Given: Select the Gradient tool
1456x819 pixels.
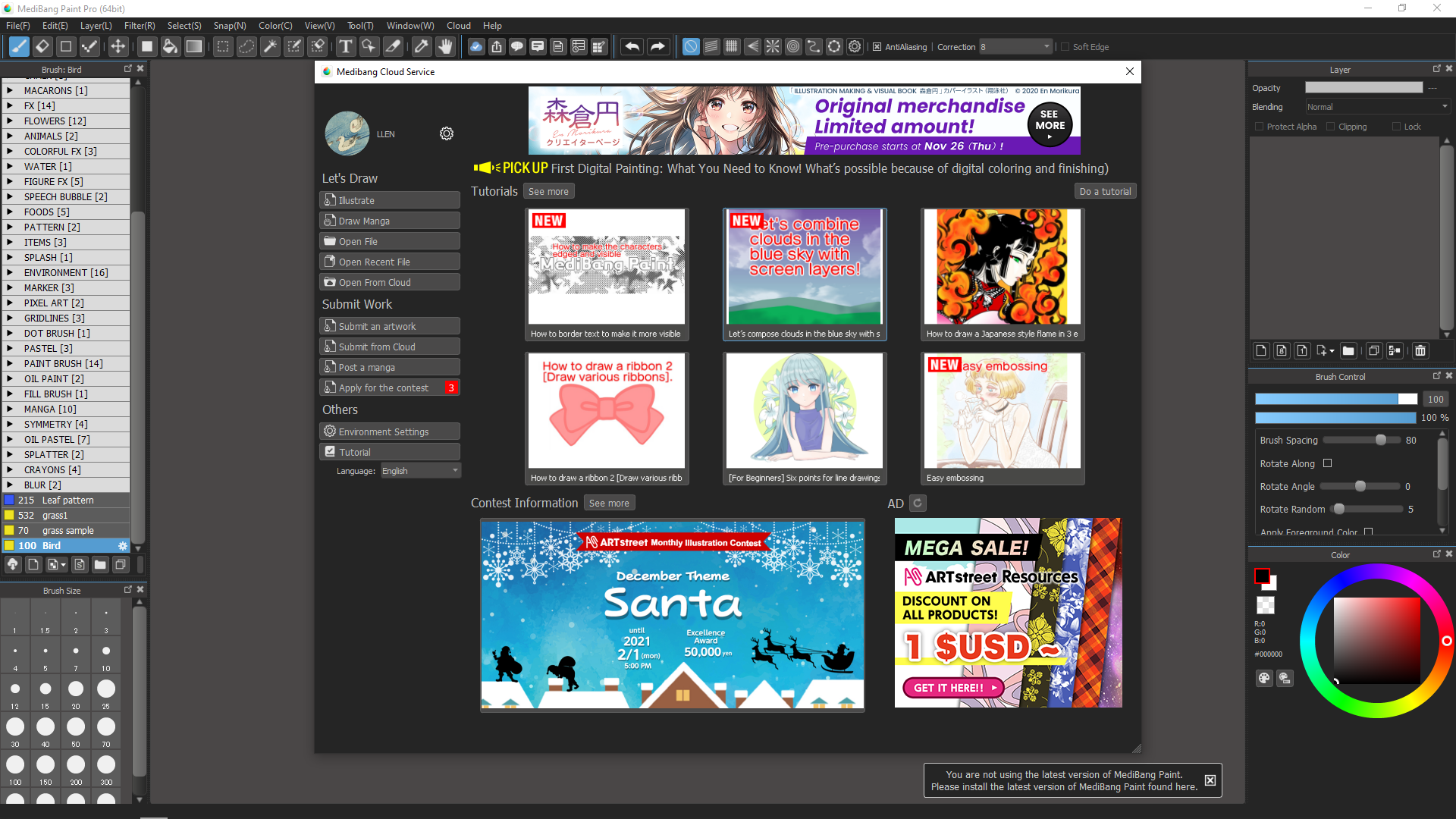Looking at the screenshot, I should (194, 47).
